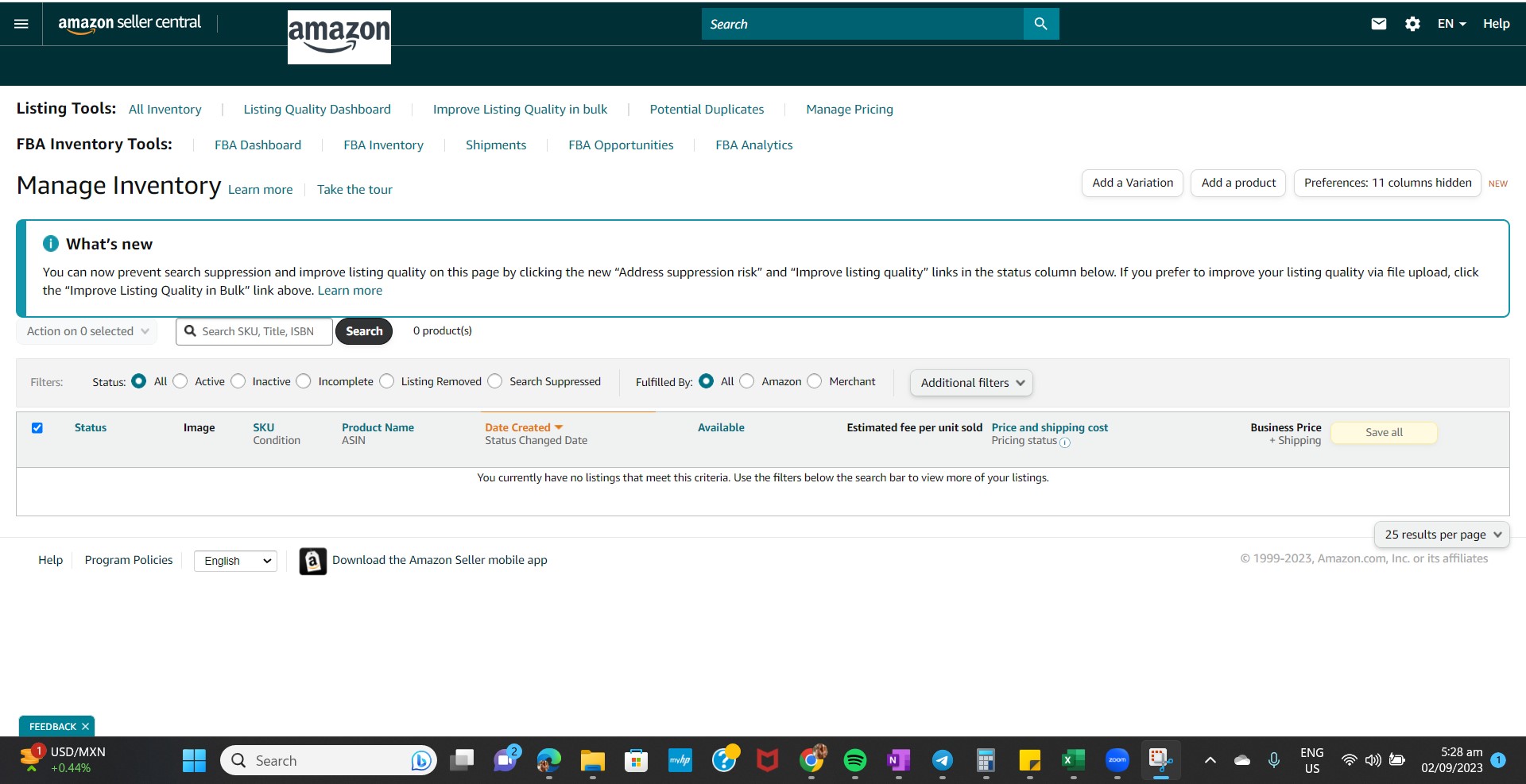Viewport: 1526px width, 784px height.
Task: Select Fulfilled By 'All' radio button
Action: click(x=707, y=381)
